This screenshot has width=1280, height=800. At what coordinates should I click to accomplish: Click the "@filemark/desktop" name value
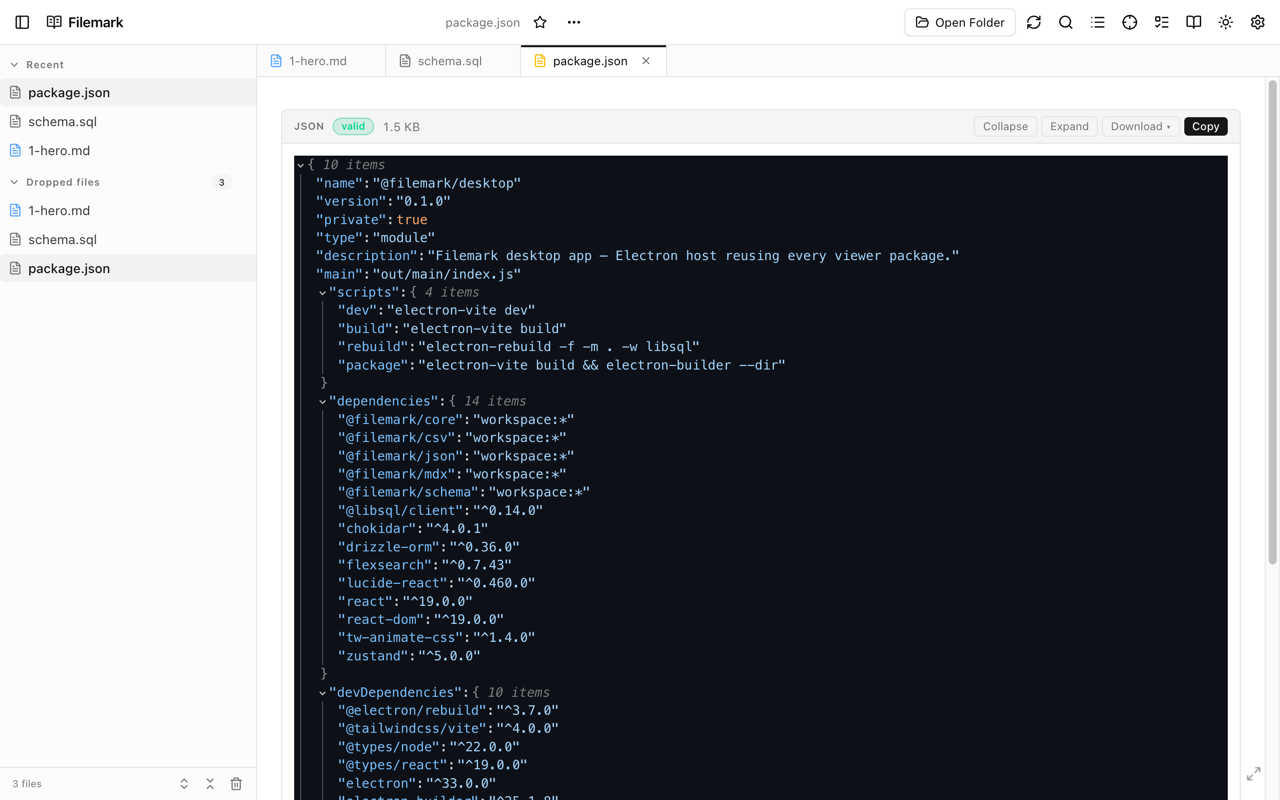point(447,184)
